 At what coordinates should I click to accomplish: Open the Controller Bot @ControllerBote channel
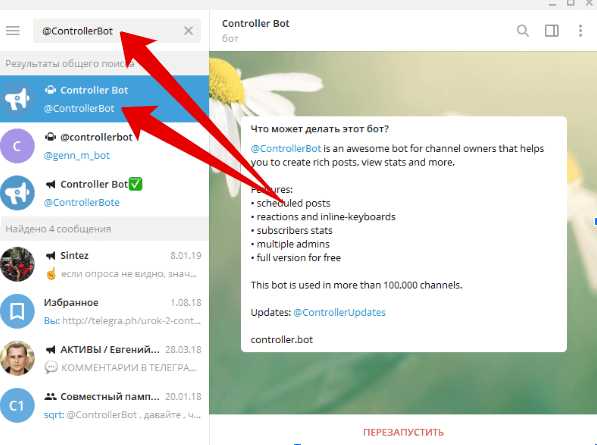[104, 193]
